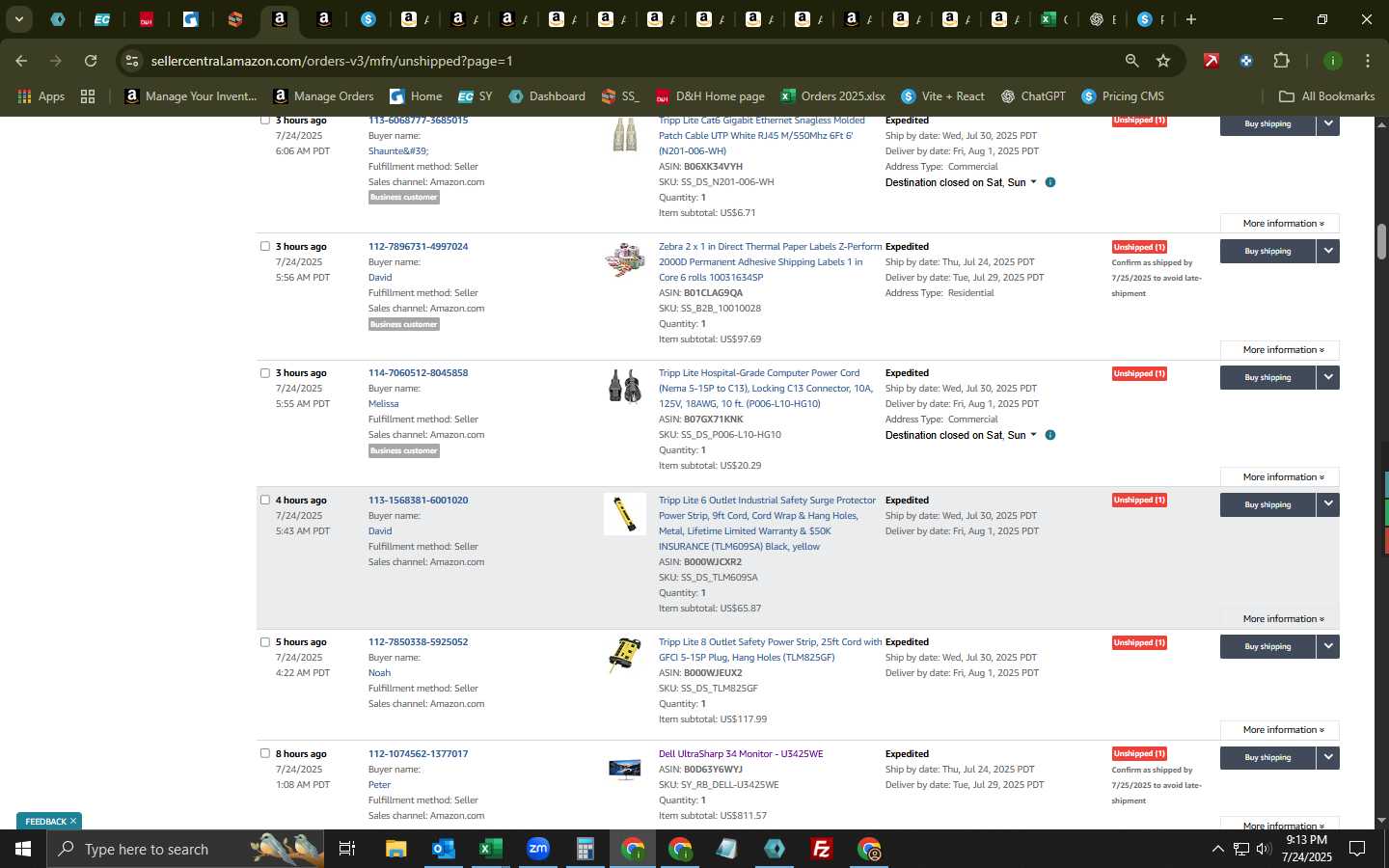The height and width of the screenshot is (868, 1389).
Task: Mark checkbox for order 112-7850338-5925052
Action: (264, 641)
